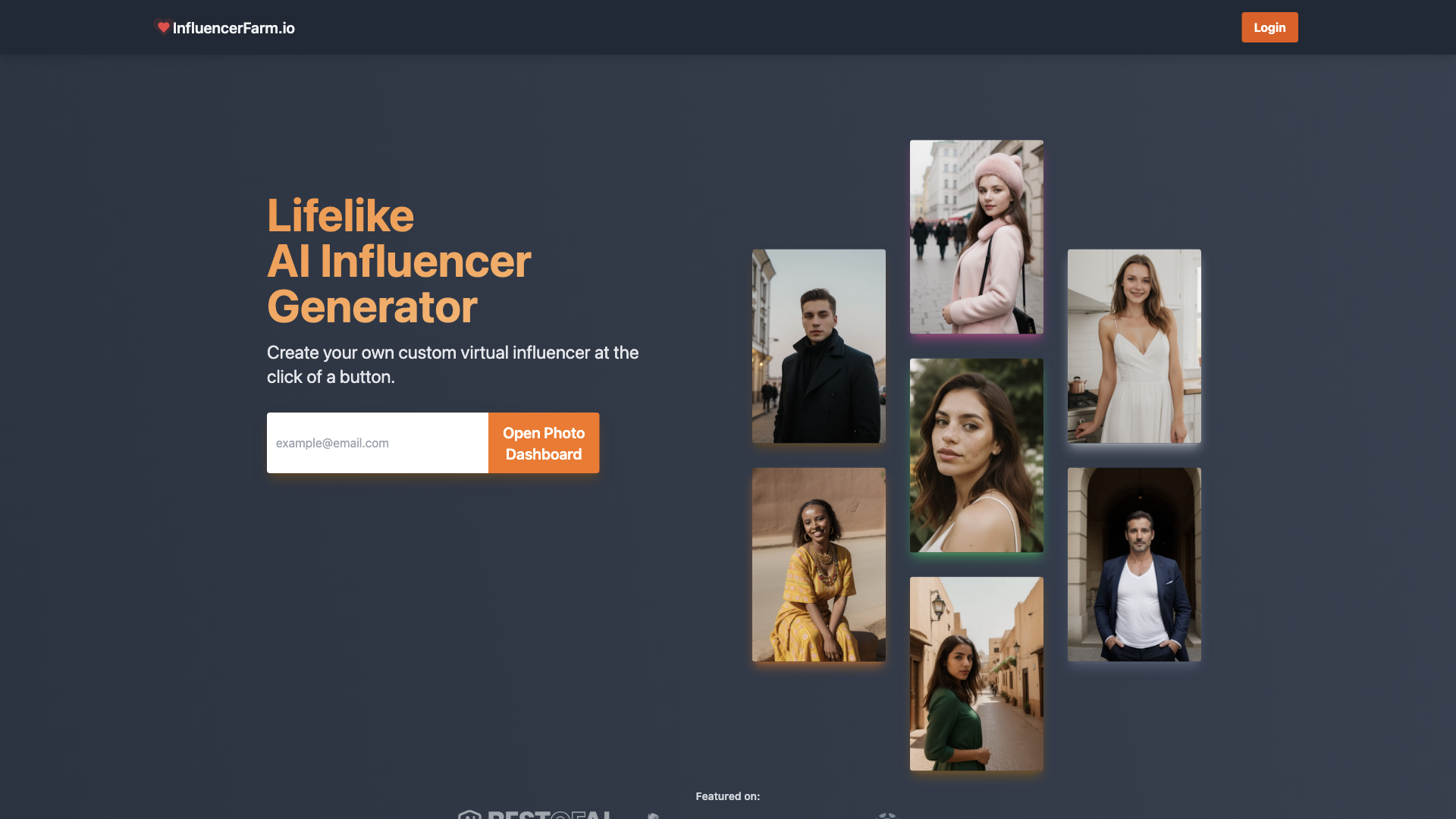Click the InfluencerFarm.io heart logo icon
The width and height of the screenshot is (1456, 819).
pos(163,27)
